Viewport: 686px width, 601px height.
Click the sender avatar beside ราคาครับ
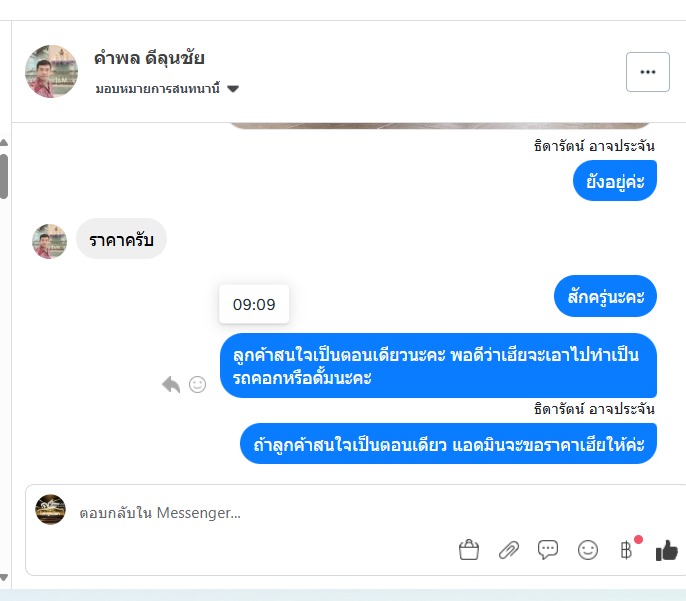point(49,241)
